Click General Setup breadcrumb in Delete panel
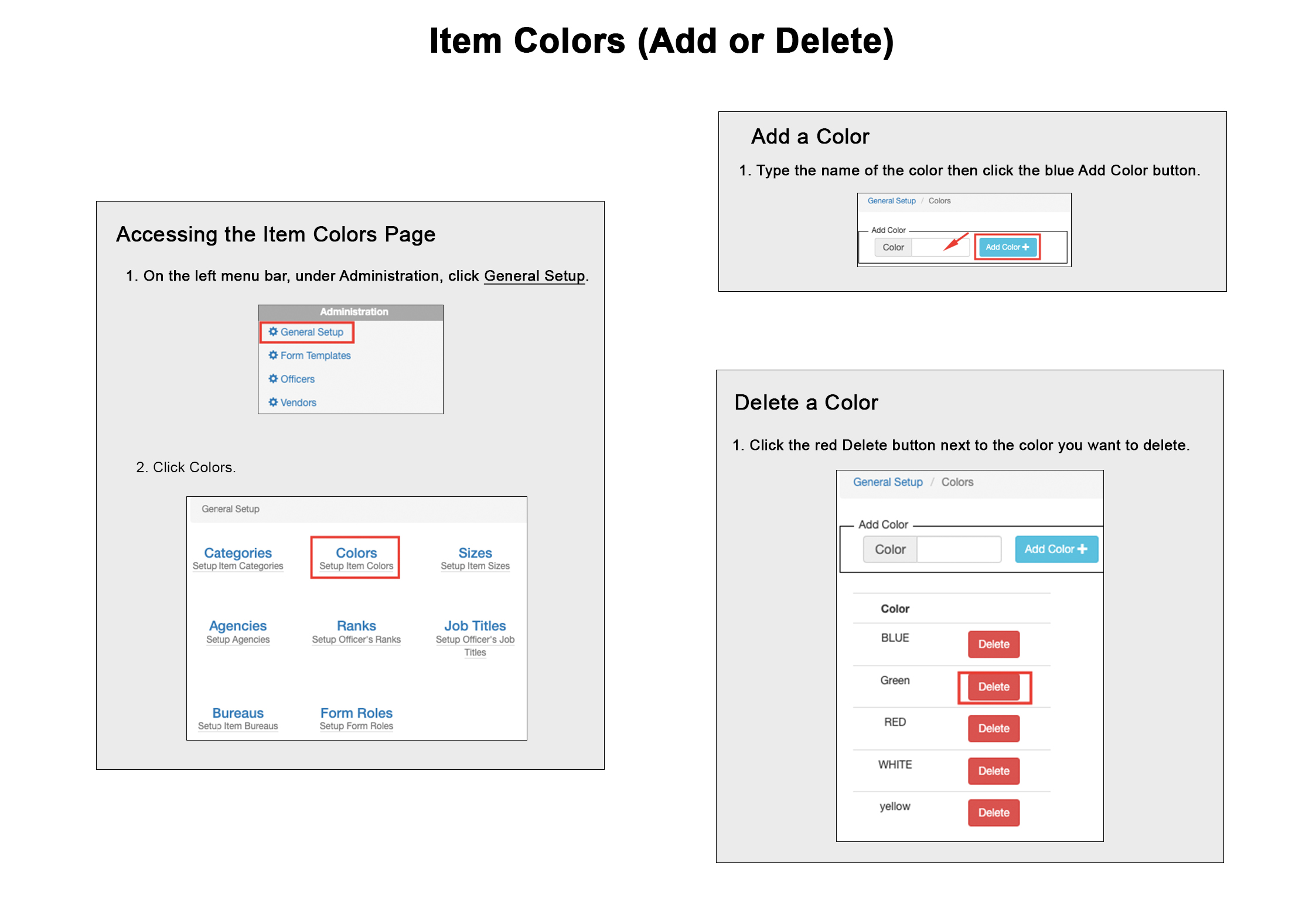 pyautogui.click(x=887, y=482)
